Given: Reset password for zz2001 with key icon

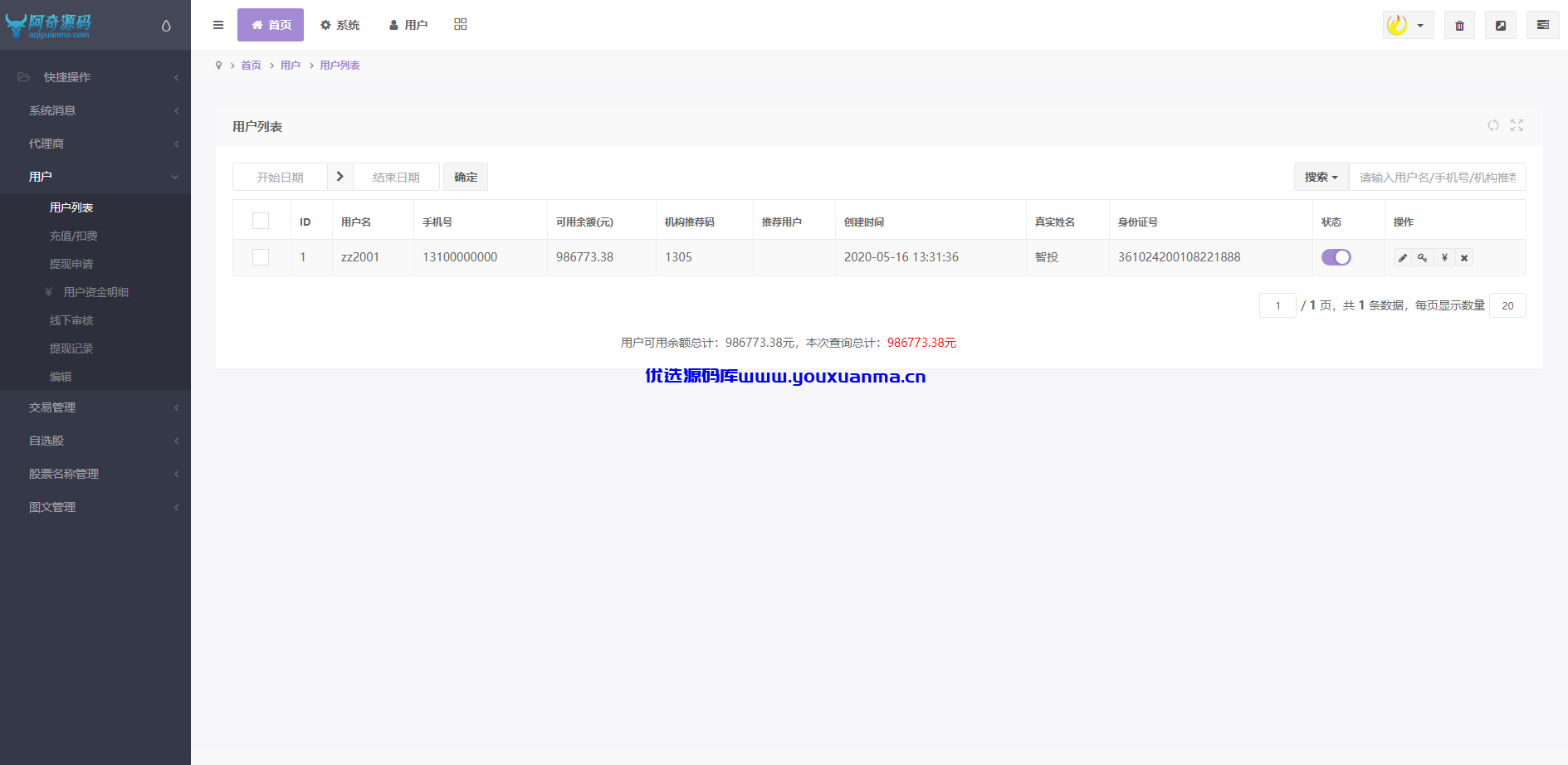Looking at the screenshot, I should click(x=1423, y=258).
